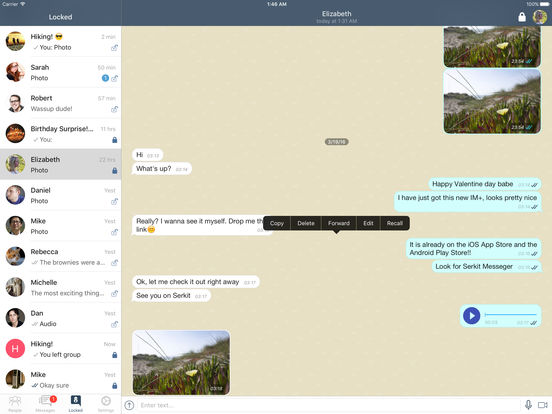Select Elizabeth's conversation in list
552x414 pixels.
[61, 164]
